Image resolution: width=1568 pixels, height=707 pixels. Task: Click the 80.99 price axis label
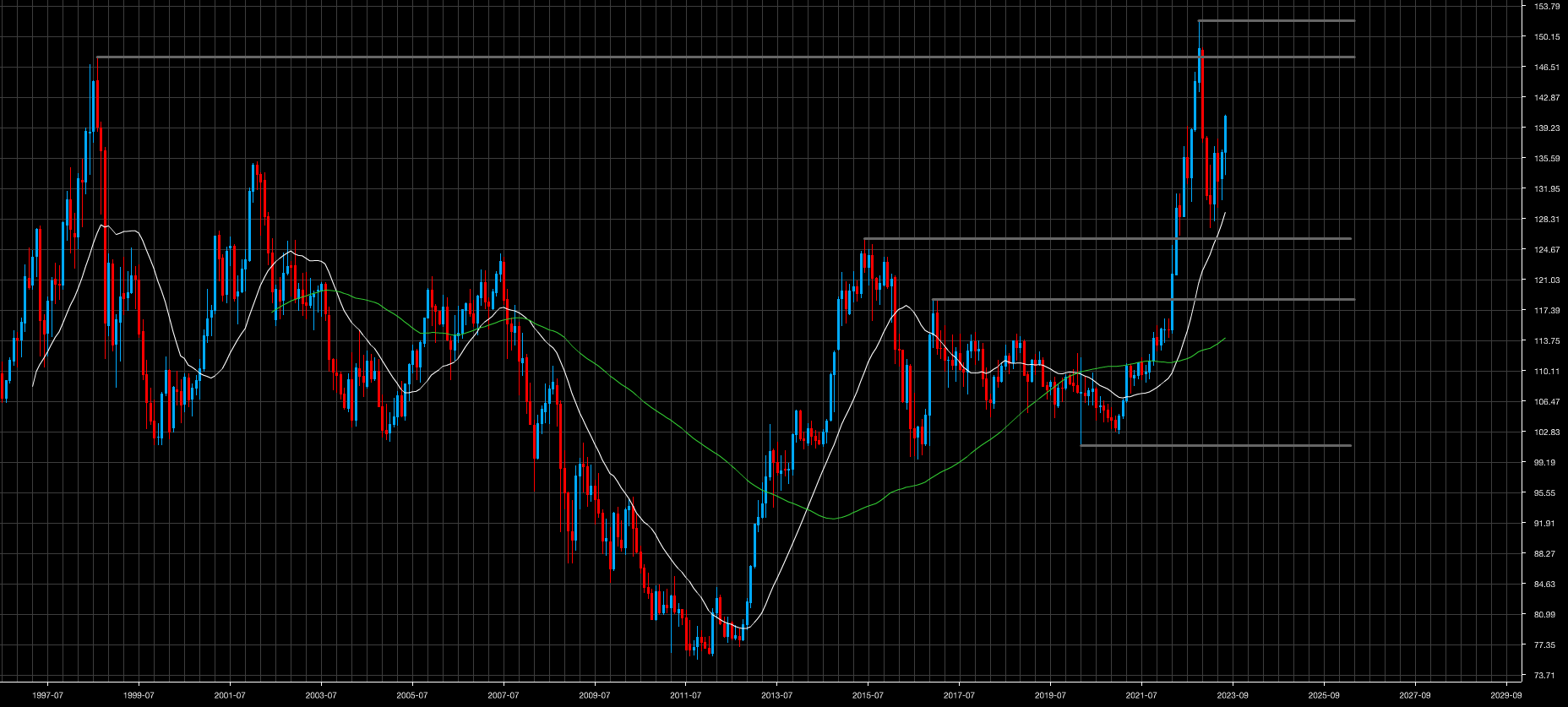[1544, 615]
